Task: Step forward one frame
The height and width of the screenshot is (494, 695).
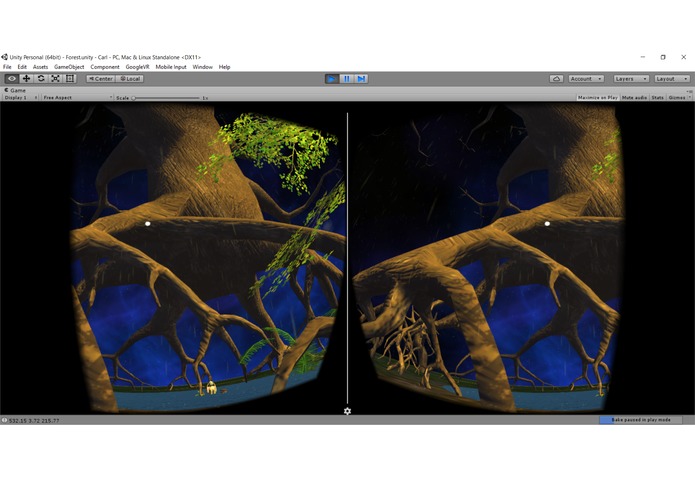Action: coord(361,79)
